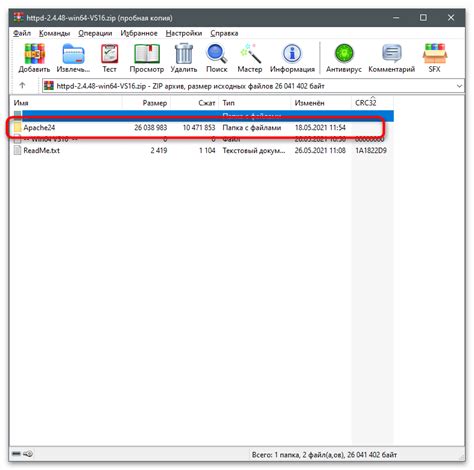Sort the list by Размер column header
The image size is (474, 470).
(146, 103)
